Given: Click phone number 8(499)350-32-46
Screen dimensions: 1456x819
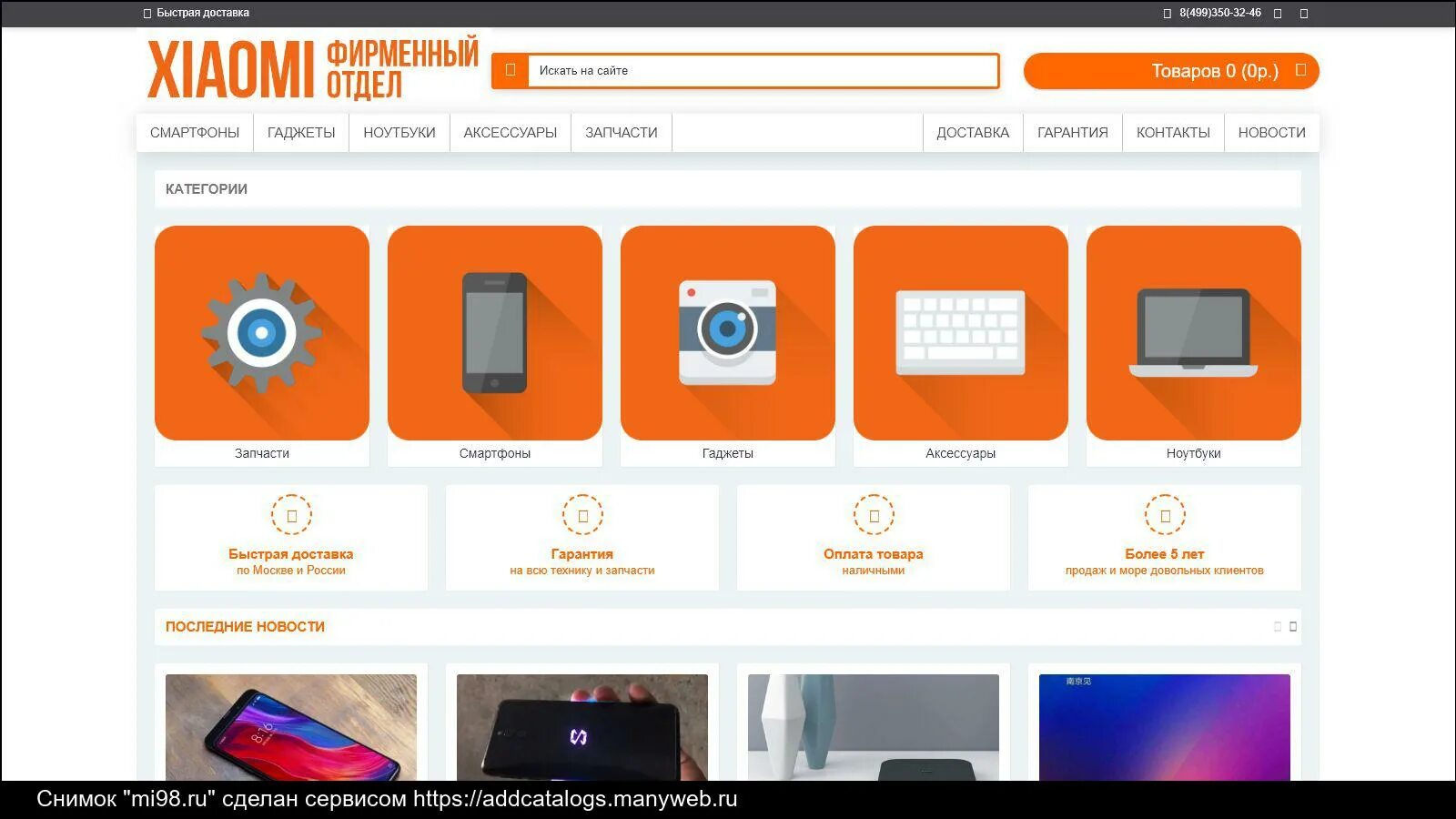Looking at the screenshot, I should (1220, 13).
